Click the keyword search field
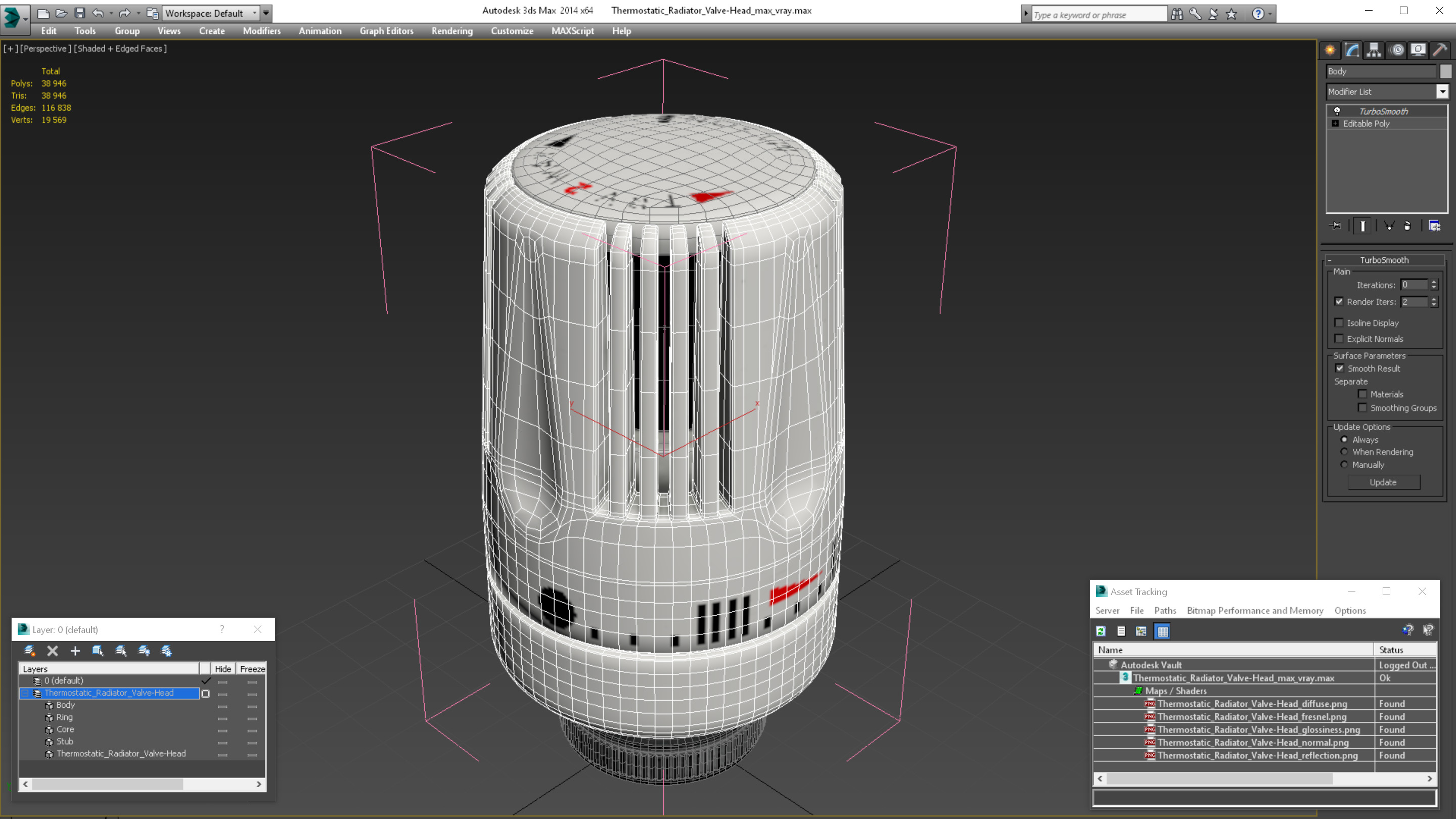Screen dimensions: 1456x819 pyautogui.click(x=1098, y=15)
